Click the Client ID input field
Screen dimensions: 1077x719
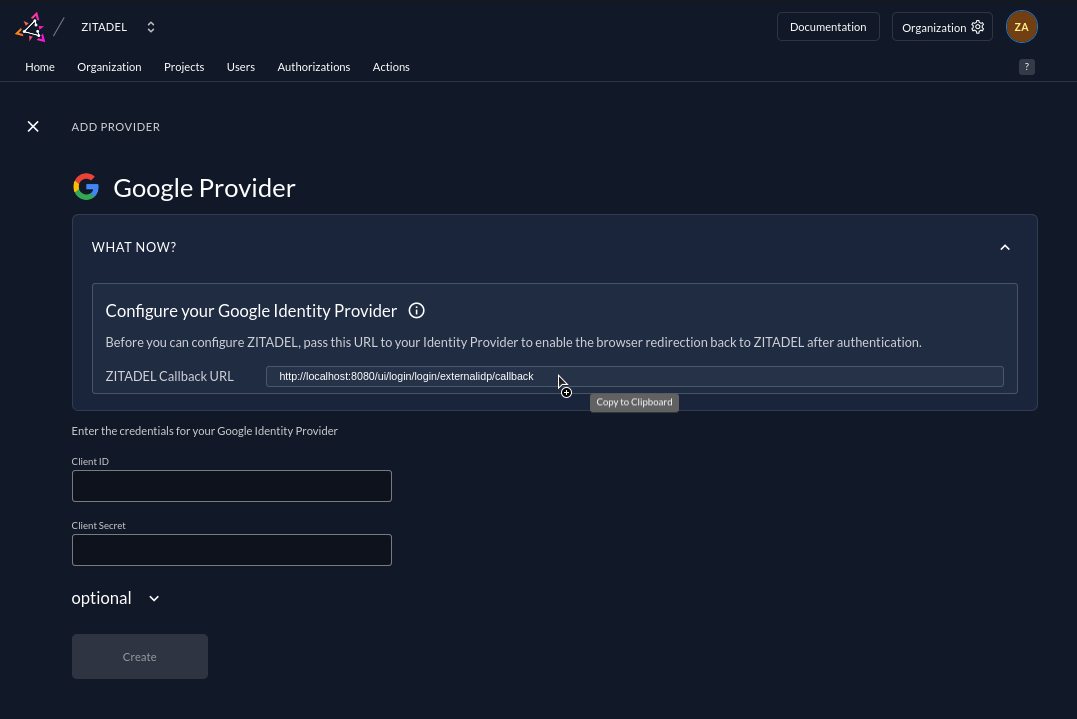point(231,486)
